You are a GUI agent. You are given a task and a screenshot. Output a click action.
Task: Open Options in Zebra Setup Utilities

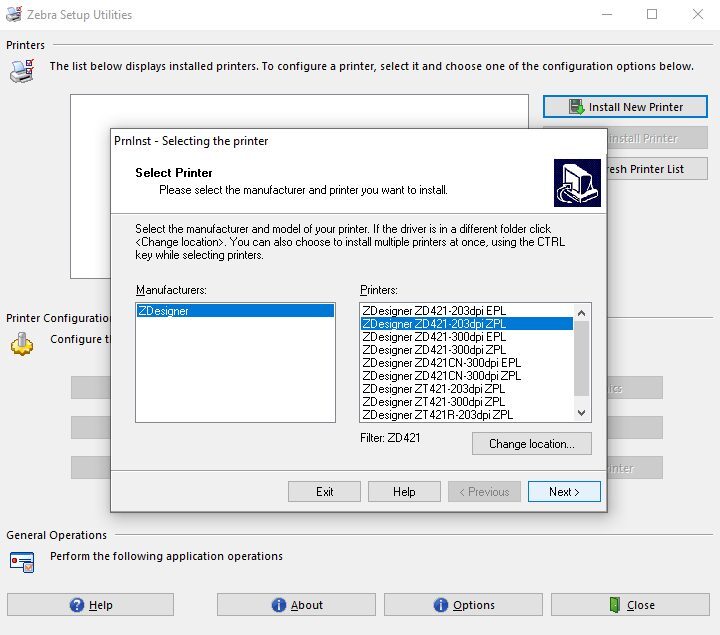(463, 605)
